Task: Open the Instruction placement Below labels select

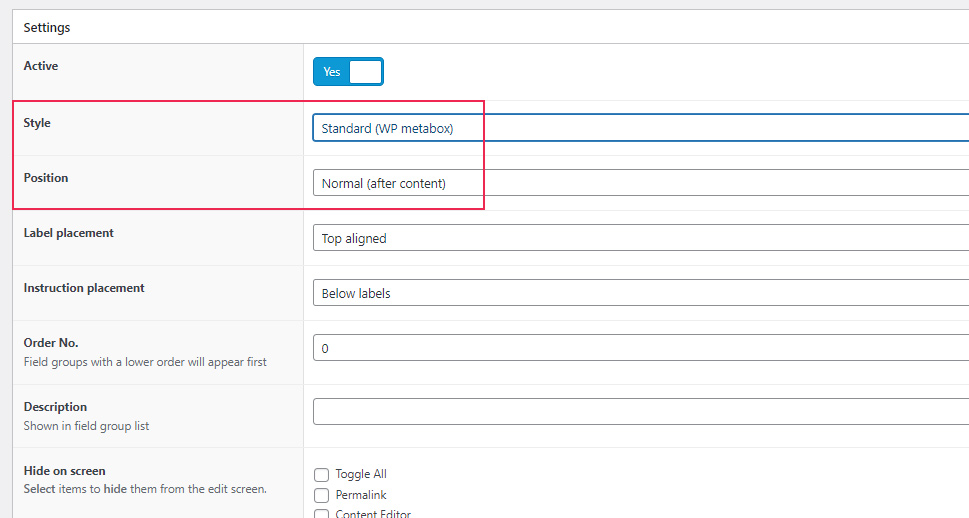Action: (x=641, y=293)
